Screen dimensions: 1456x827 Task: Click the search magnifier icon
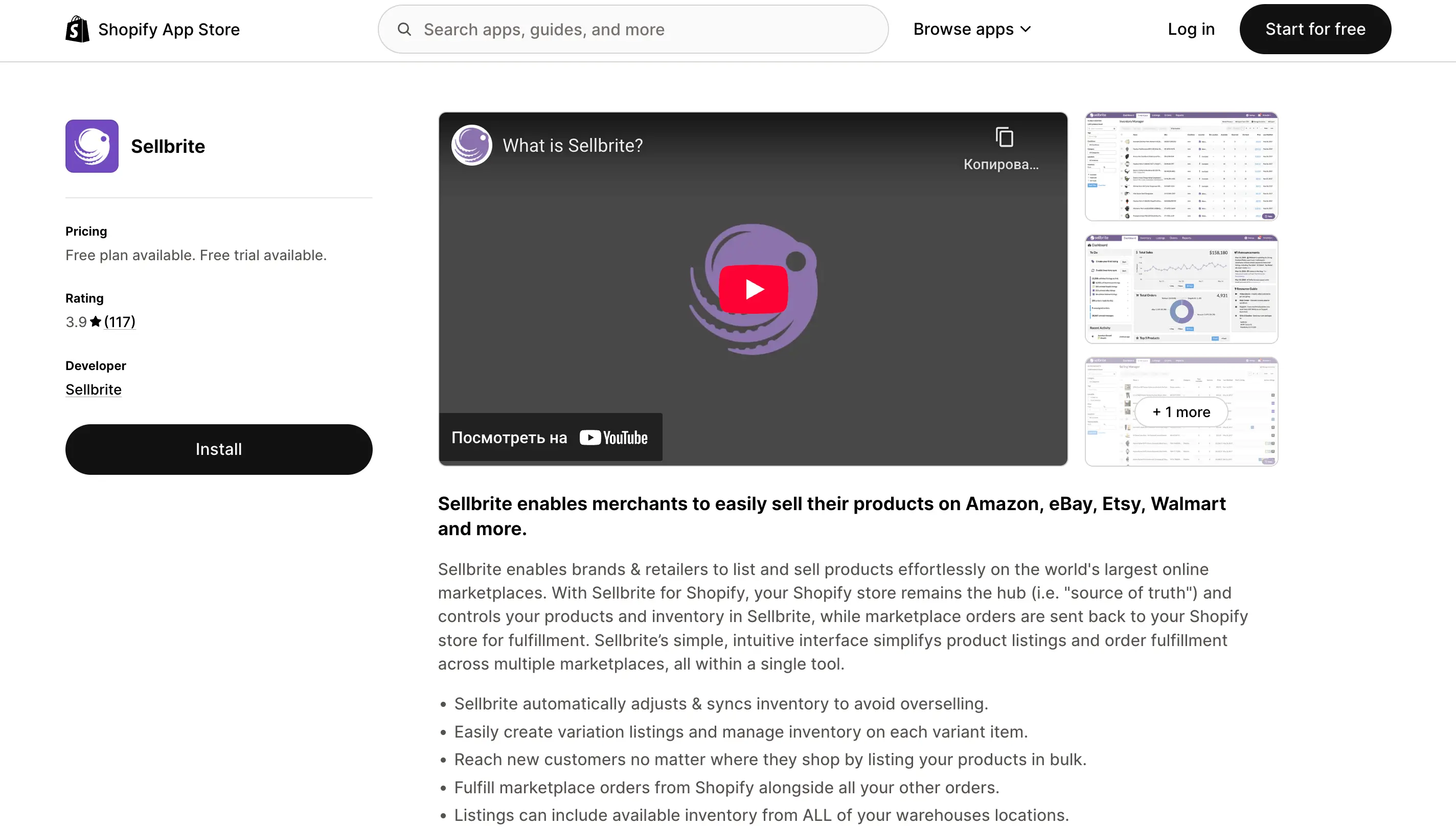tap(404, 29)
